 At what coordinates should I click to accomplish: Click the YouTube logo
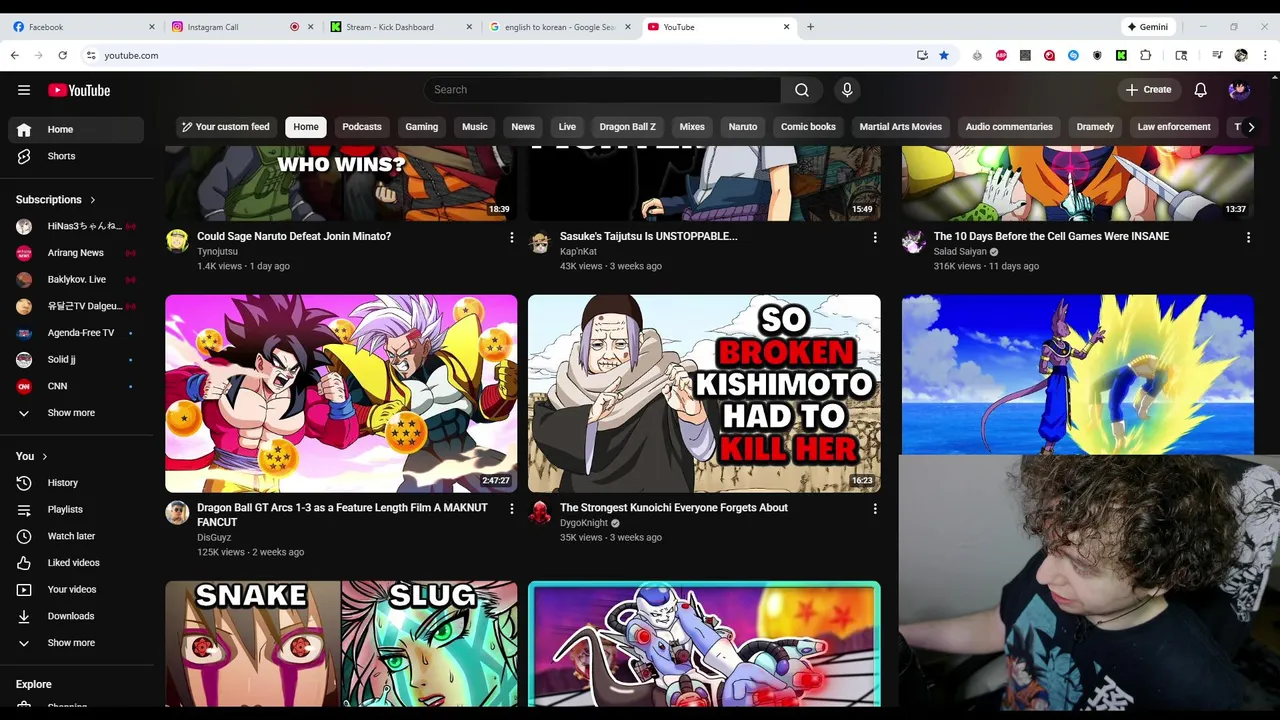click(79, 90)
